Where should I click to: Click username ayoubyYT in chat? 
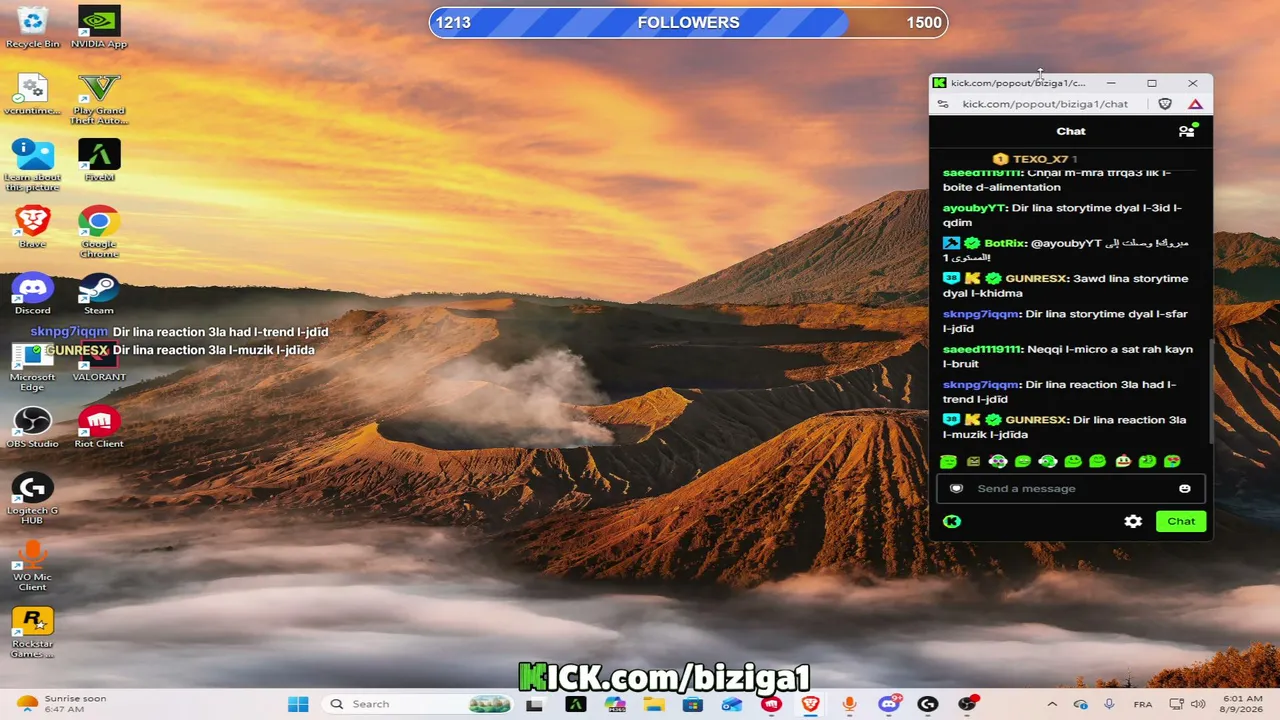coord(973,208)
